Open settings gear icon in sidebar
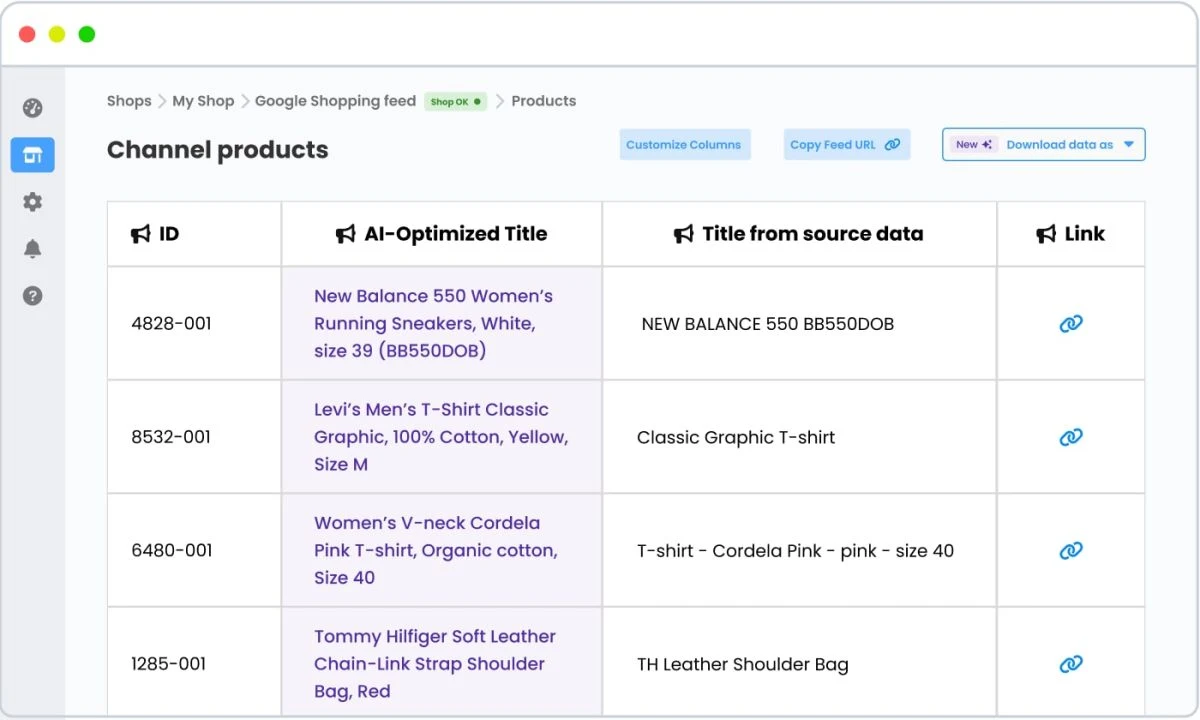The height and width of the screenshot is (720, 1200). click(33, 202)
